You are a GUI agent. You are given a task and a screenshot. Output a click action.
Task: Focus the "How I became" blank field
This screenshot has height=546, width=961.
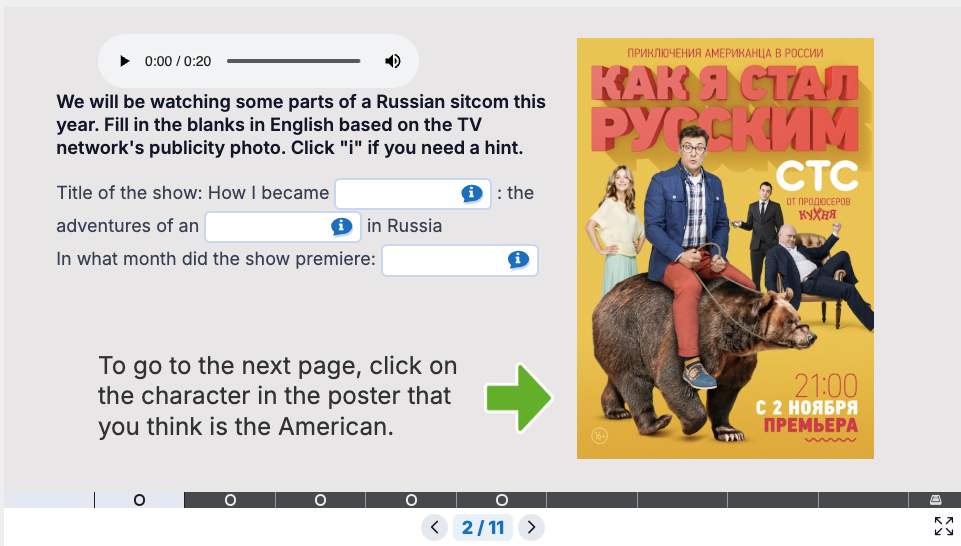pyautogui.click(x=413, y=194)
